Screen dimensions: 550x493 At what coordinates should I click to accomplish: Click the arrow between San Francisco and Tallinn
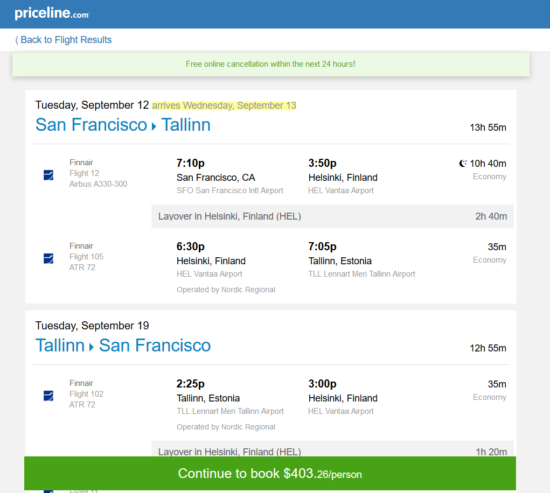click(x=154, y=126)
